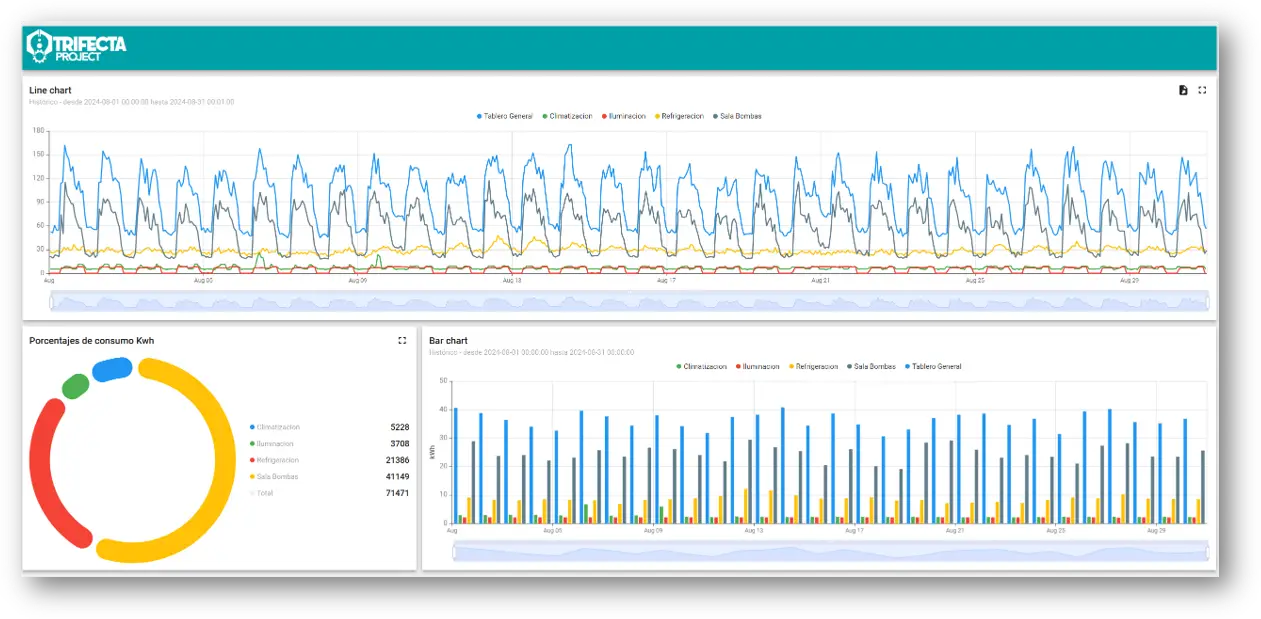1261x619 pixels.
Task: Hide Refrigeracion series in Line chart legend
Action: [x=680, y=116]
